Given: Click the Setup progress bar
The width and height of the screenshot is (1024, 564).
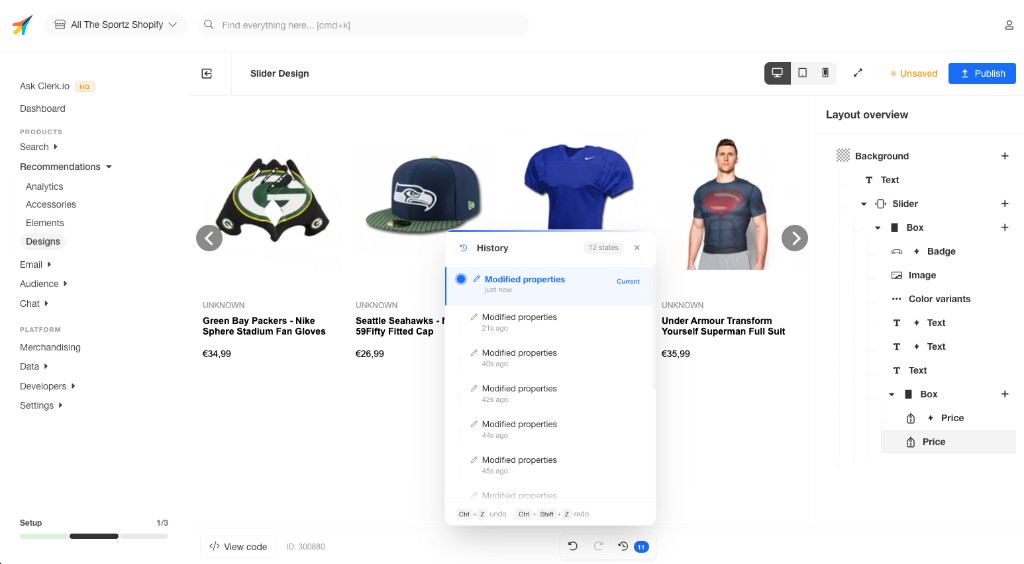Looking at the screenshot, I should (94, 537).
